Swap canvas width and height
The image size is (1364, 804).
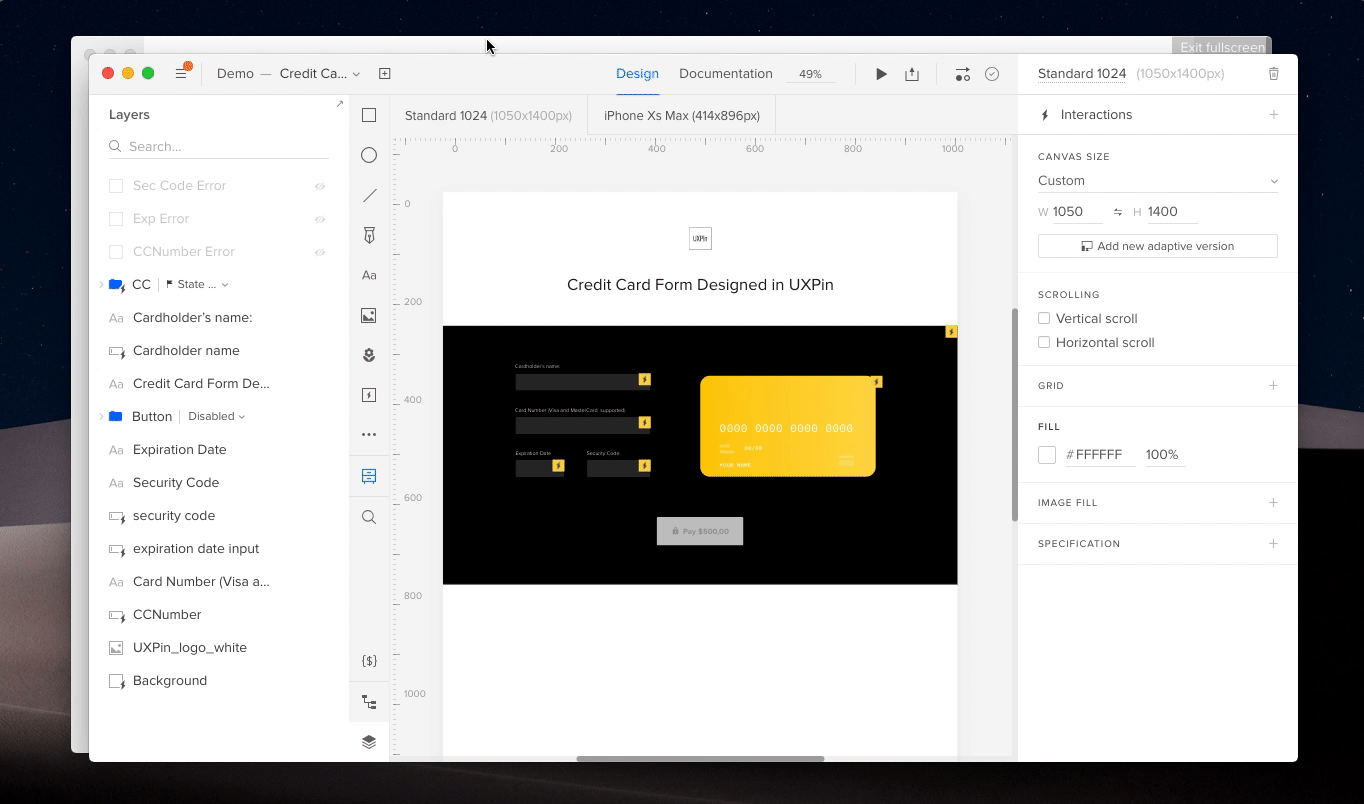point(1117,212)
